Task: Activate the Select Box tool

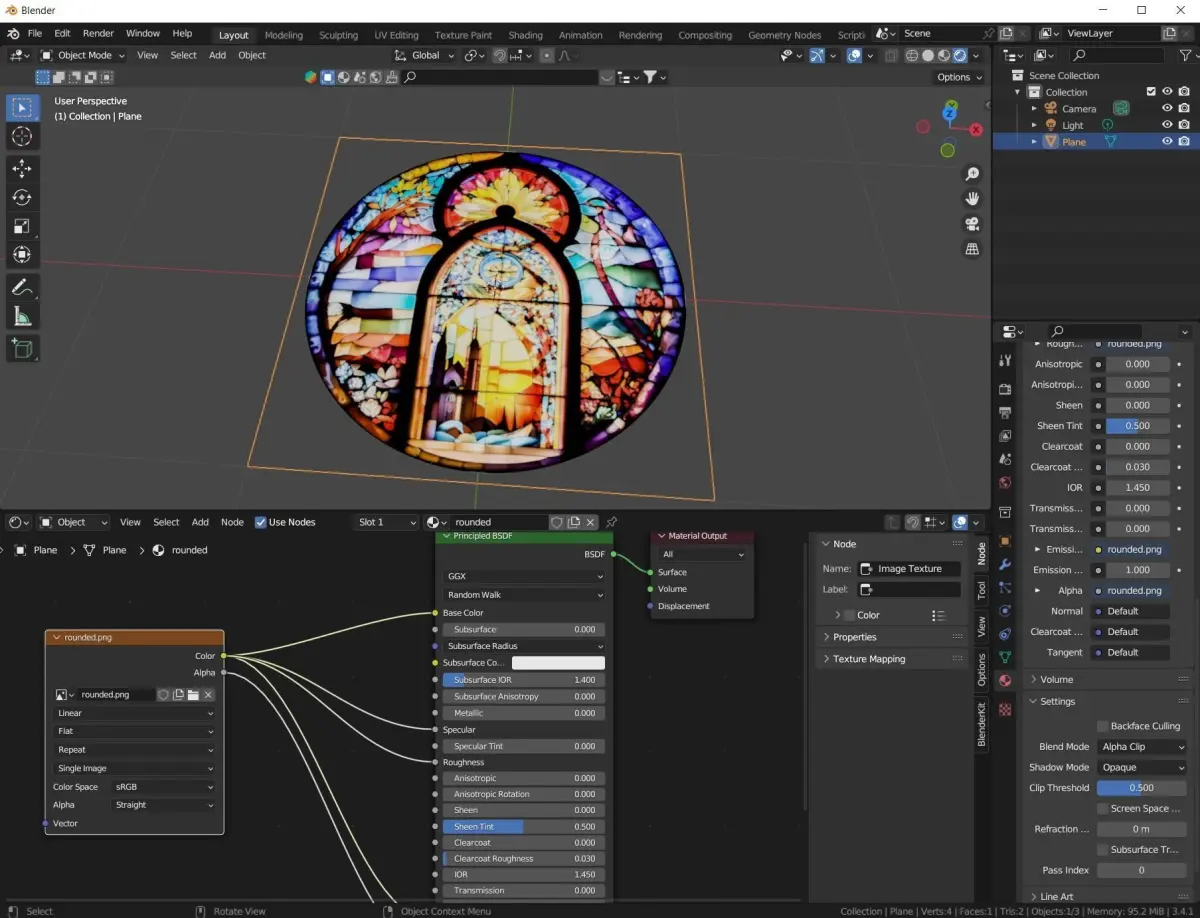Action: click(22, 107)
